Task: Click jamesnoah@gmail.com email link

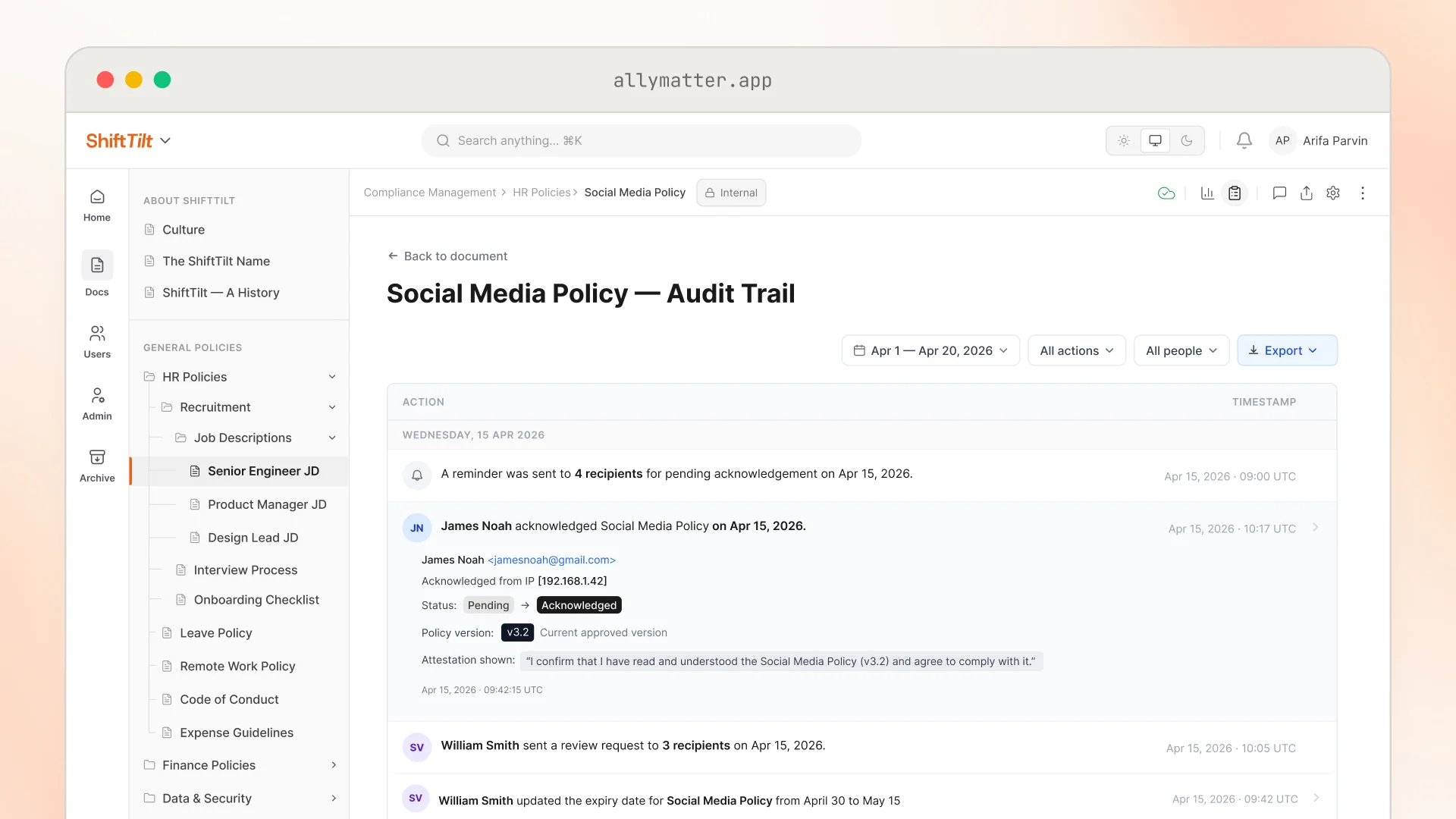Action: click(x=551, y=560)
